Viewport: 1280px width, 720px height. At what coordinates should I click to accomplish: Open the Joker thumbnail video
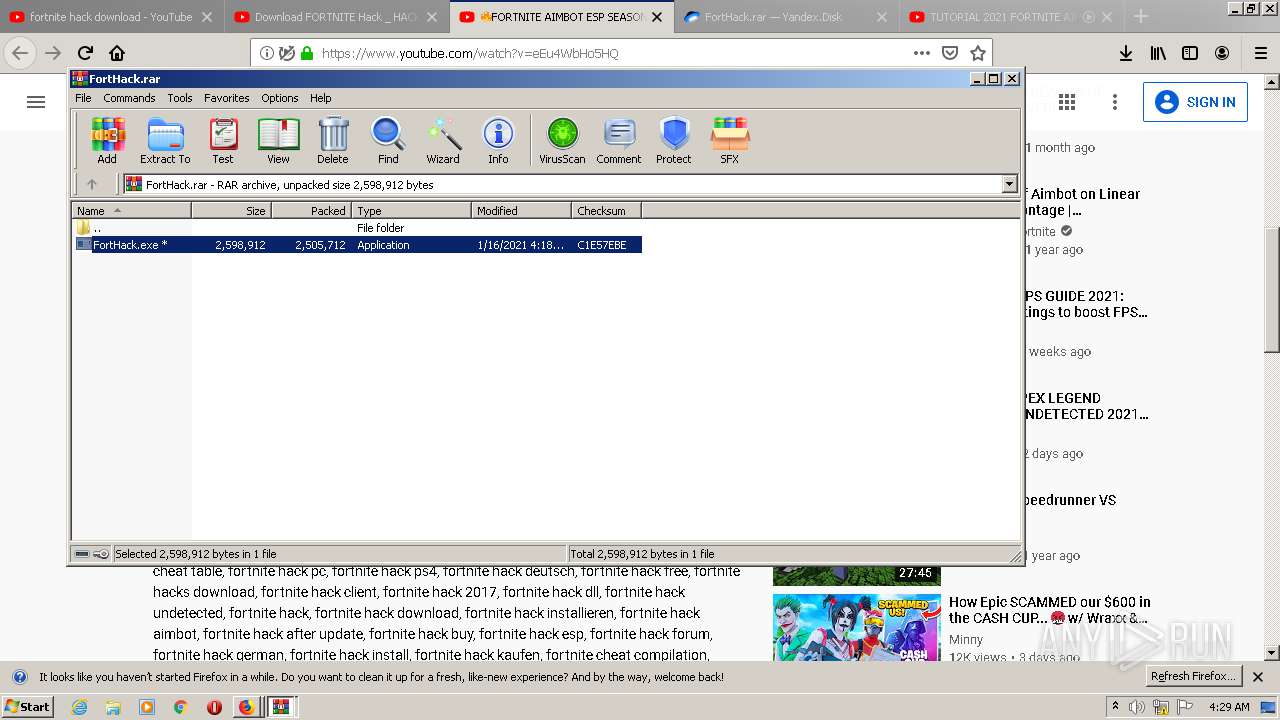pyautogui.click(x=856, y=628)
